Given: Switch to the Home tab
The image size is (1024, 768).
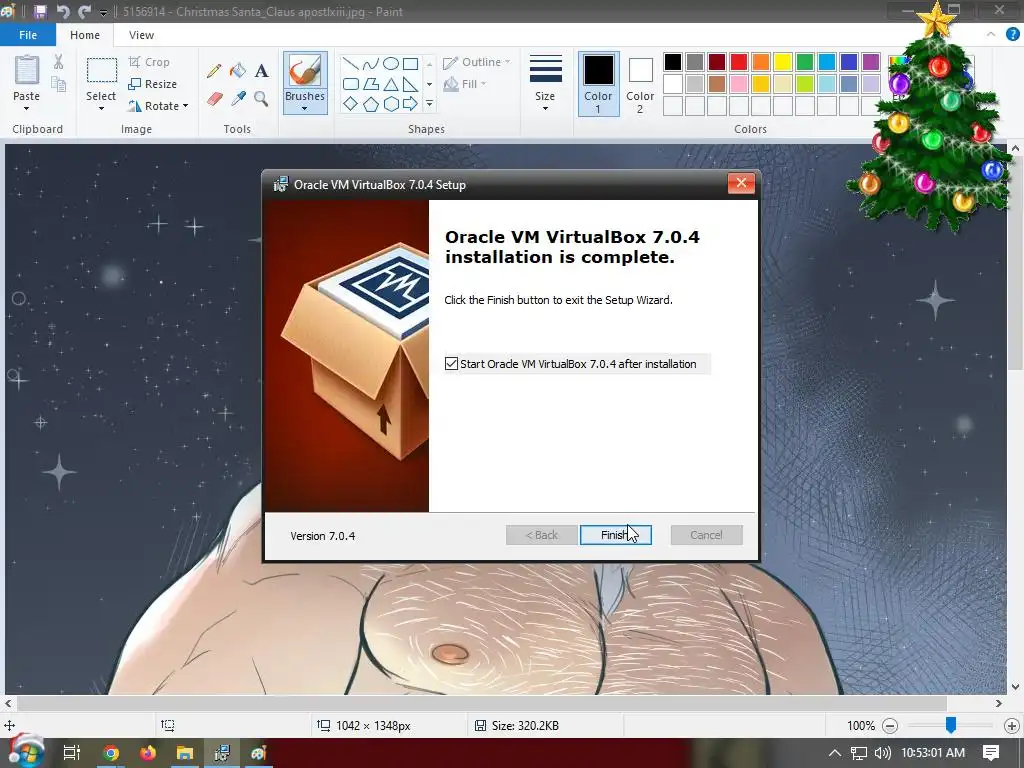Looking at the screenshot, I should (x=85, y=35).
